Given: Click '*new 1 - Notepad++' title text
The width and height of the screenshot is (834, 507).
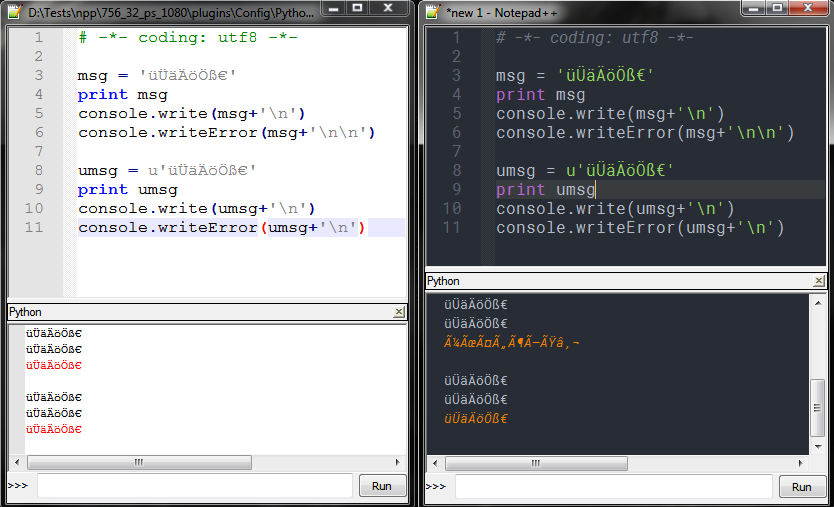Looking at the screenshot, I should (x=501, y=12).
